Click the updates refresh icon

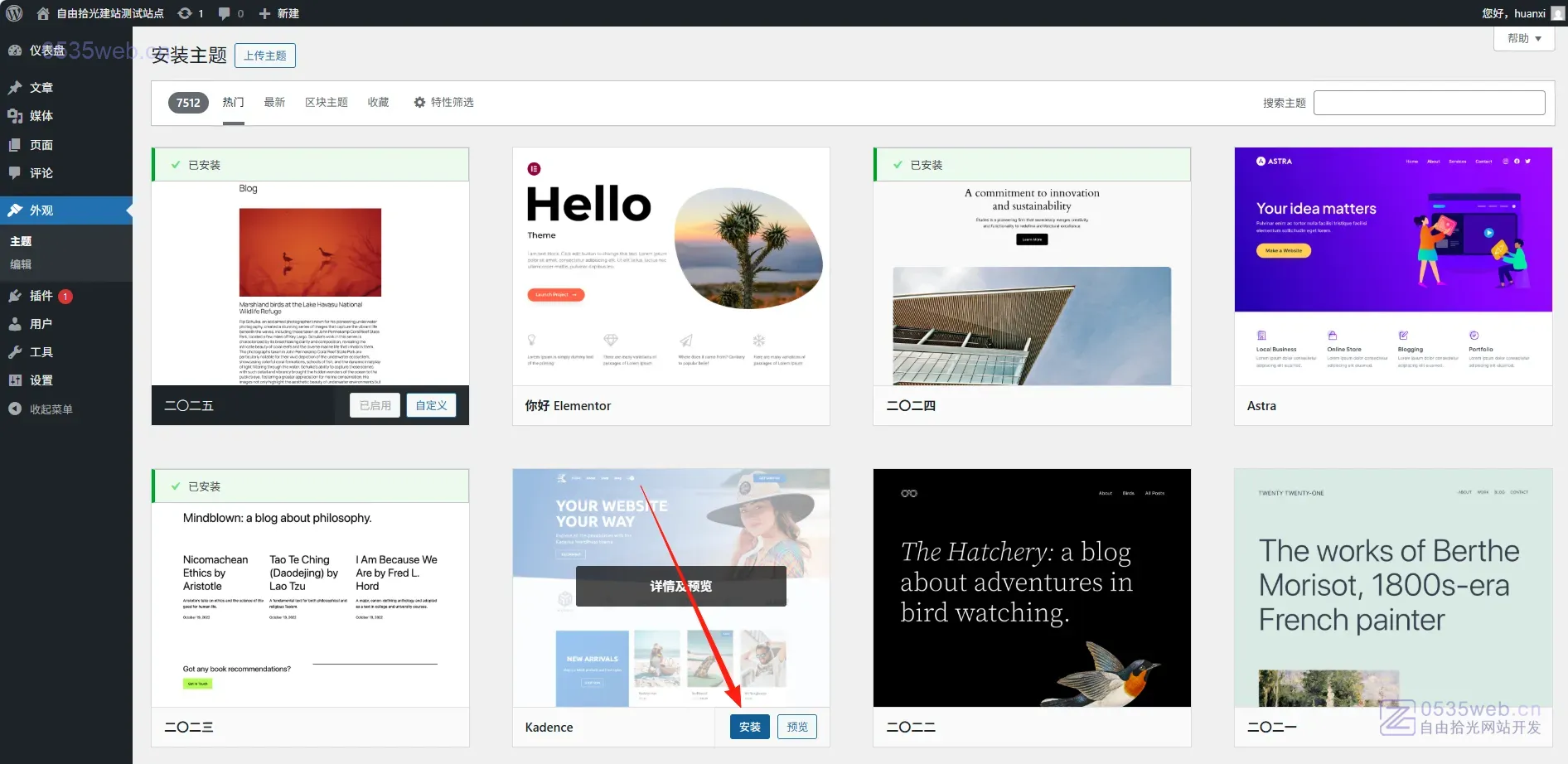point(186,13)
